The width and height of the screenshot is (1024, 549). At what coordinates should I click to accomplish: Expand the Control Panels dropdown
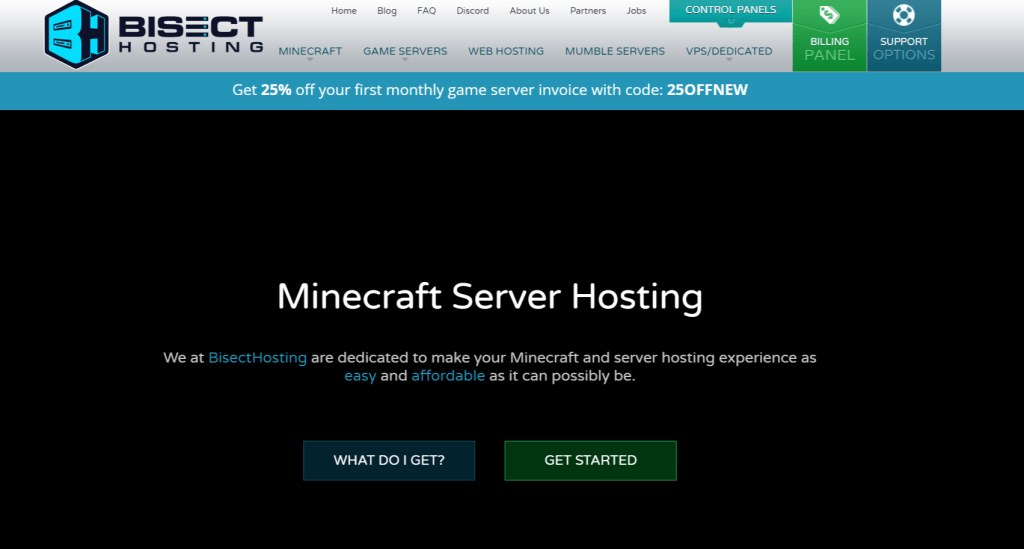730,10
